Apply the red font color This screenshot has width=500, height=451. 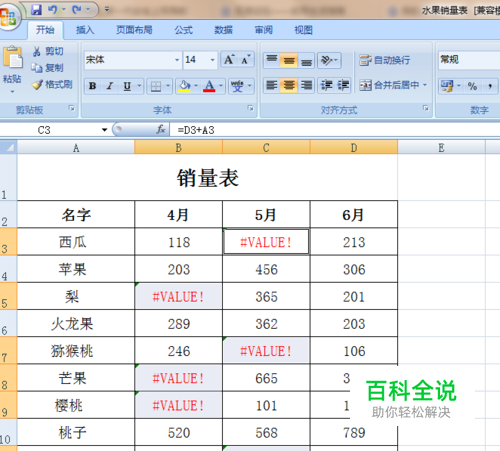[x=209, y=86]
